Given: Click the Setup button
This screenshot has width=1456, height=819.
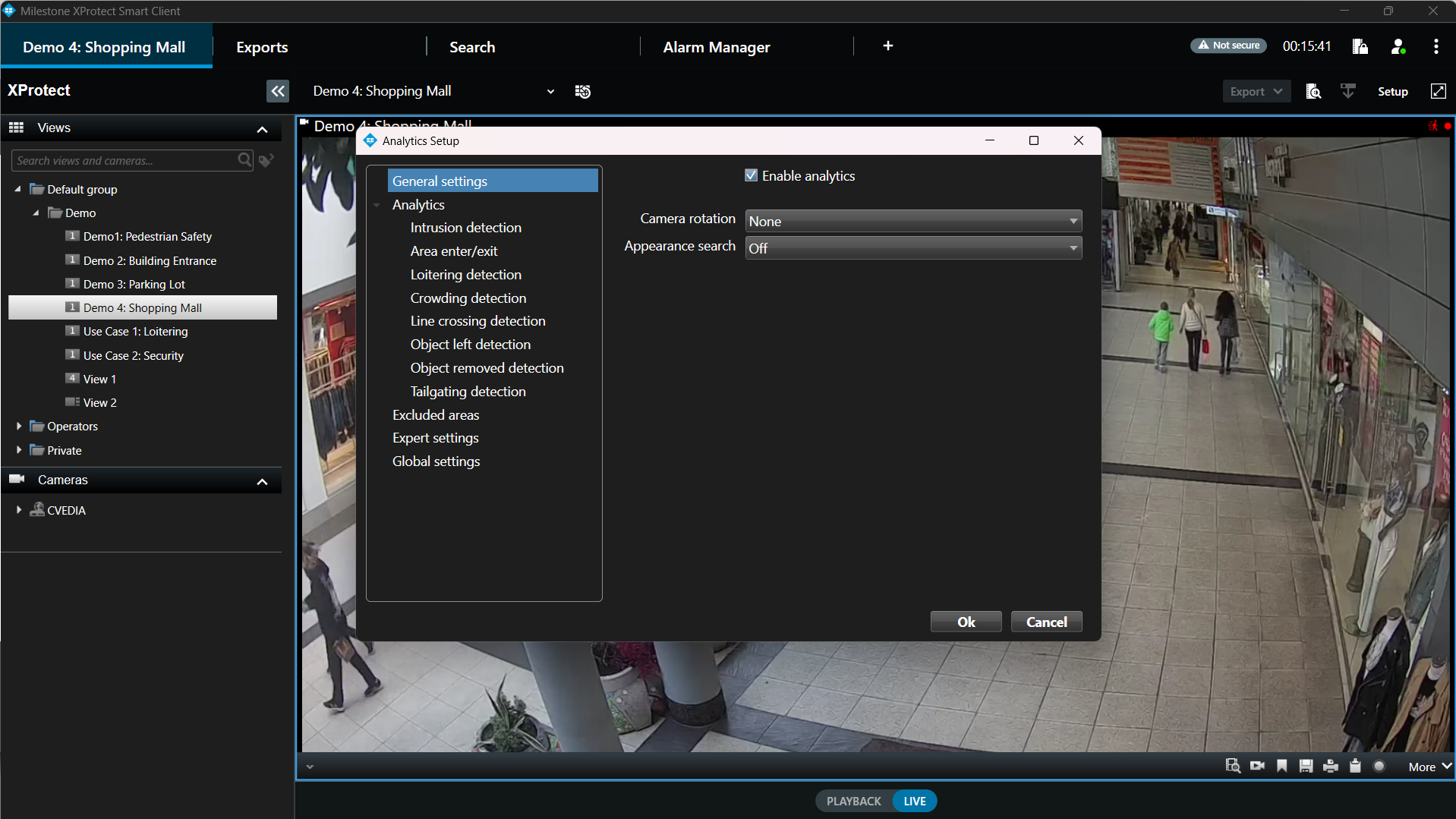Looking at the screenshot, I should pyautogui.click(x=1392, y=91).
